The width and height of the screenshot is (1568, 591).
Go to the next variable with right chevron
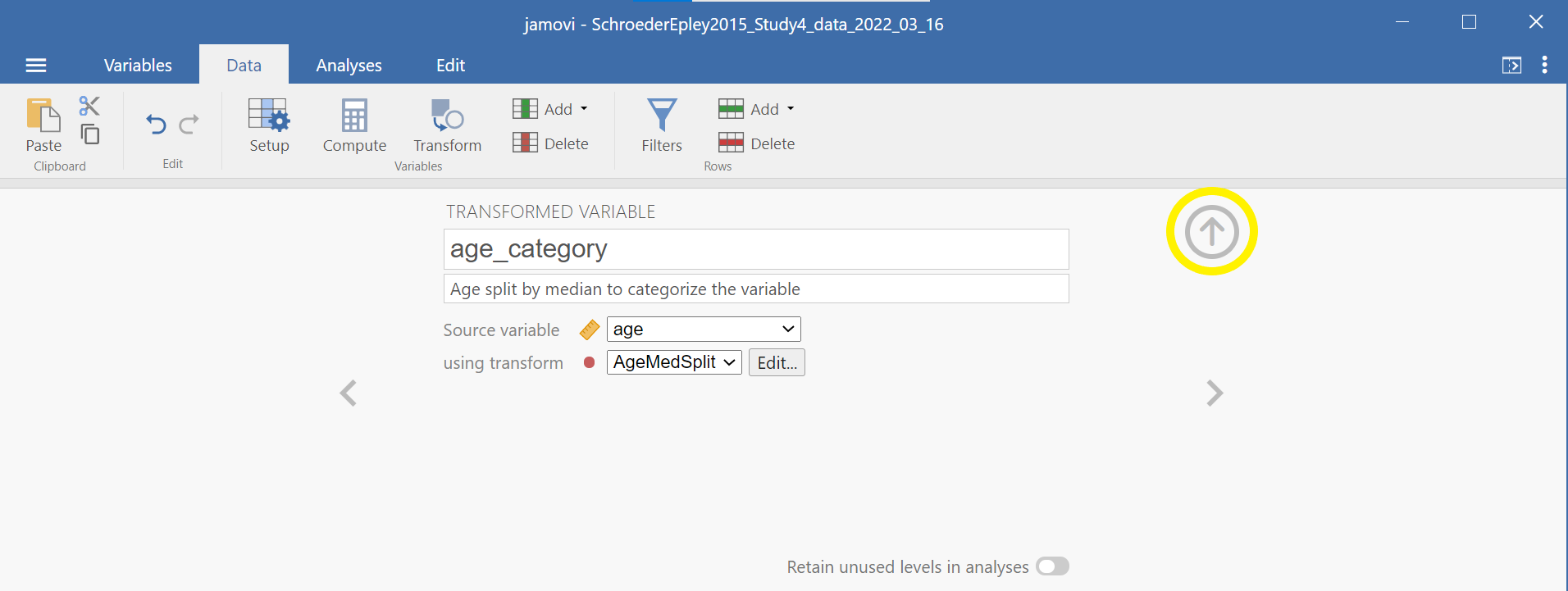pos(1215,393)
